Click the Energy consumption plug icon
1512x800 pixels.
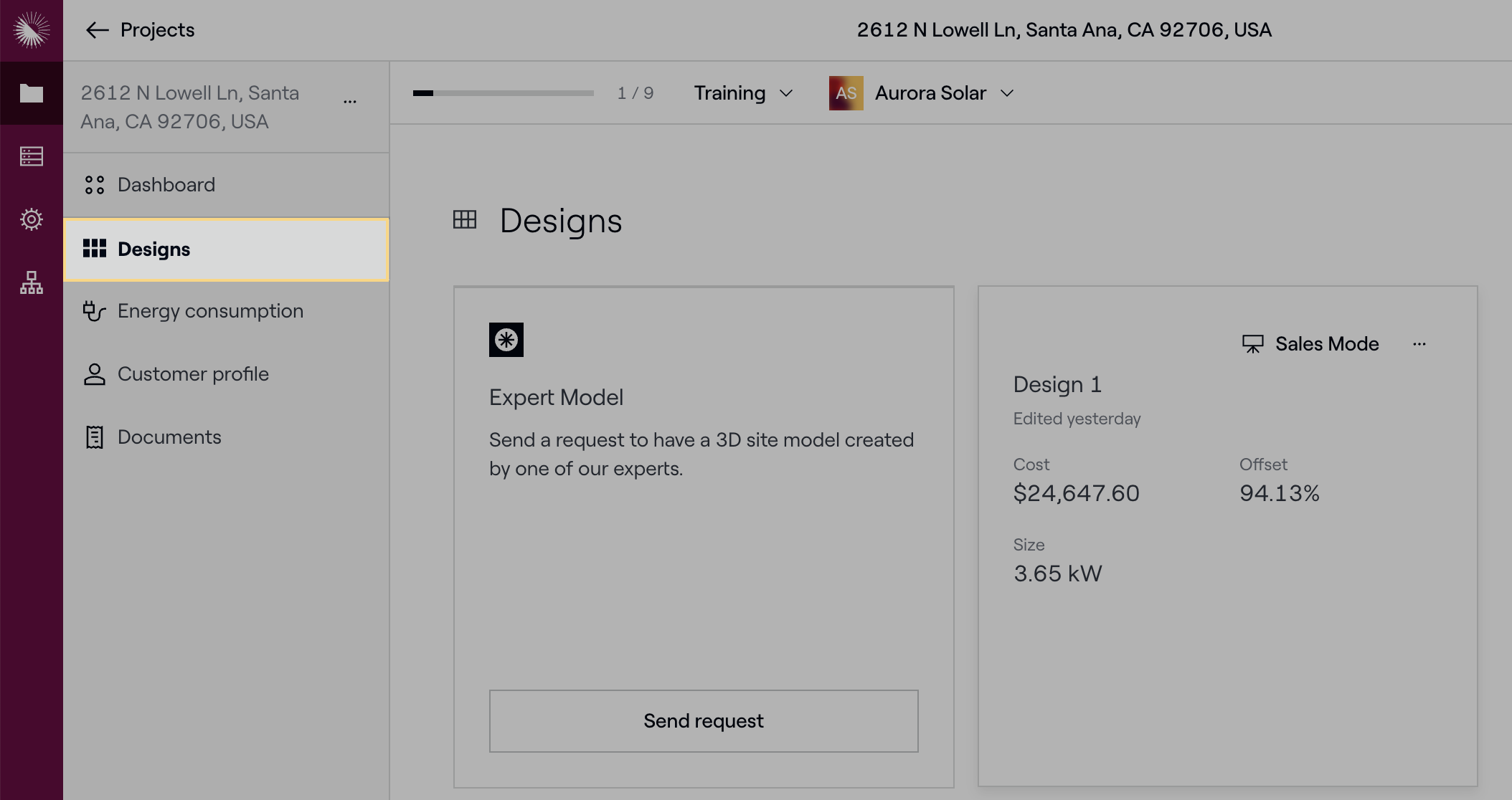click(x=94, y=311)
